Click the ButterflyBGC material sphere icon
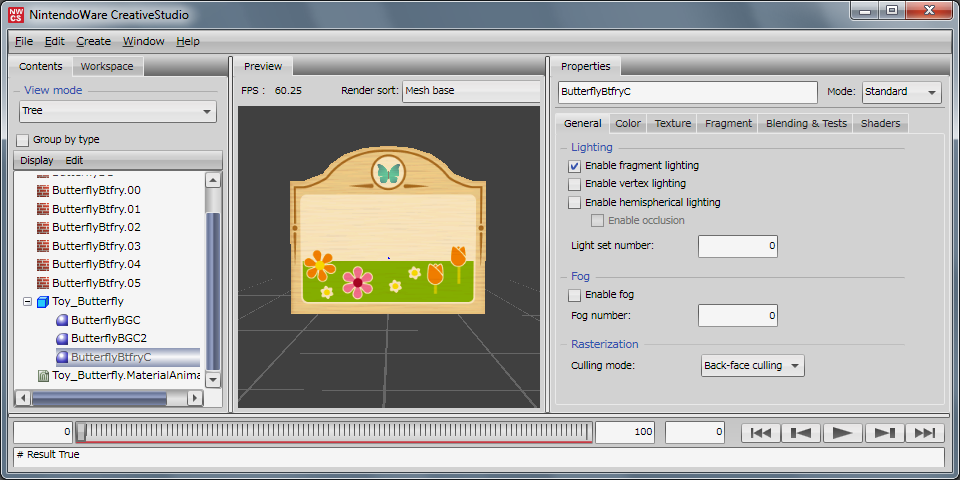 point(62,320)
